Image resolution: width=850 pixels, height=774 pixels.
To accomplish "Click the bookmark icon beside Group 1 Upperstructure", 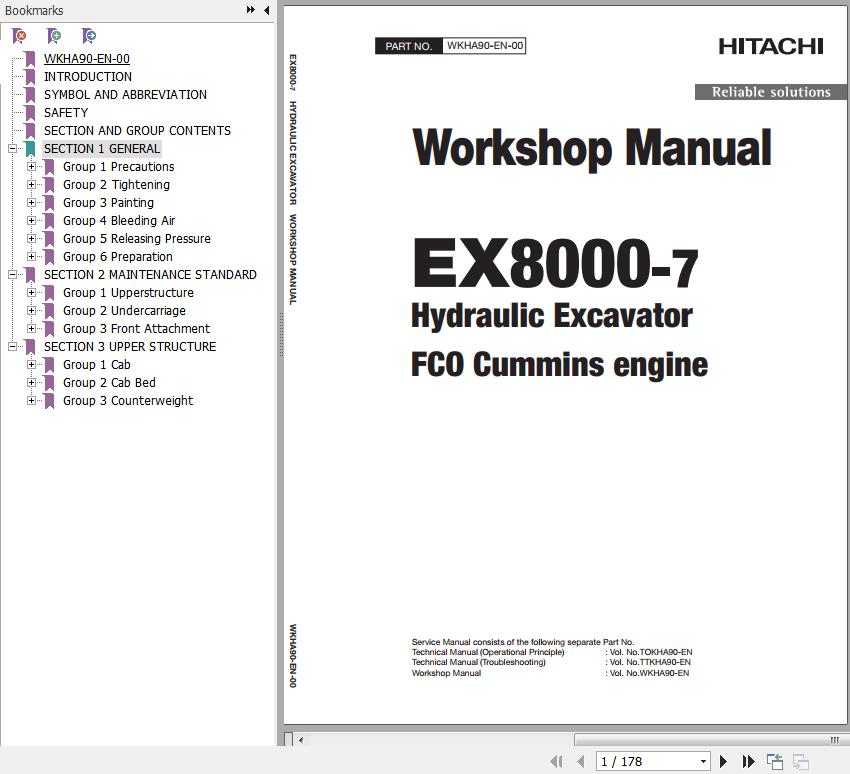I will pos(49,293).
